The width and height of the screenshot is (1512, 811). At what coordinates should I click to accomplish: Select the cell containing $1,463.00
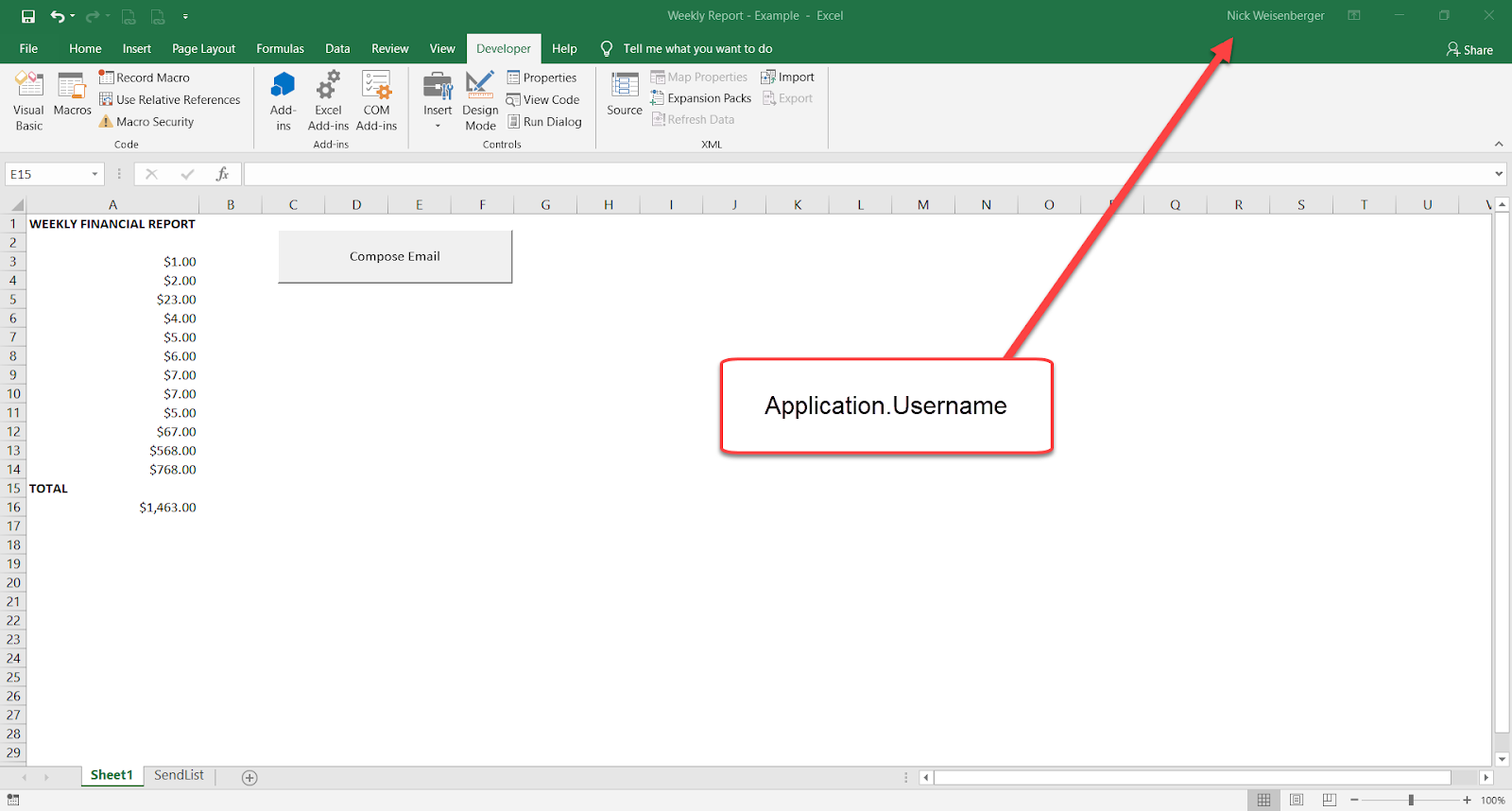(112, 508)
